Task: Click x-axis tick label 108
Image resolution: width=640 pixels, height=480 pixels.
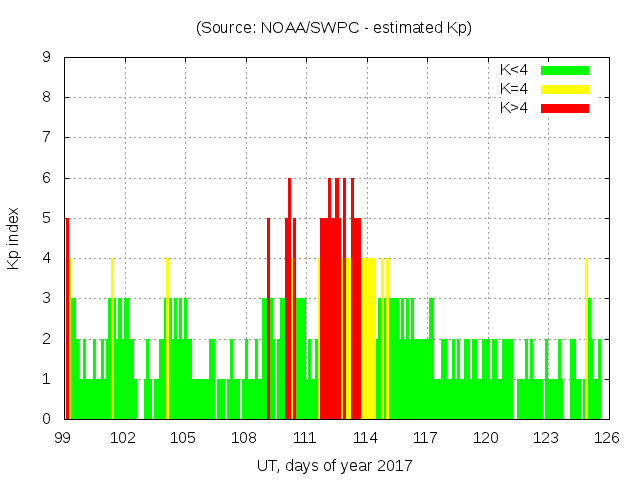Action: [x=244, y=437]
